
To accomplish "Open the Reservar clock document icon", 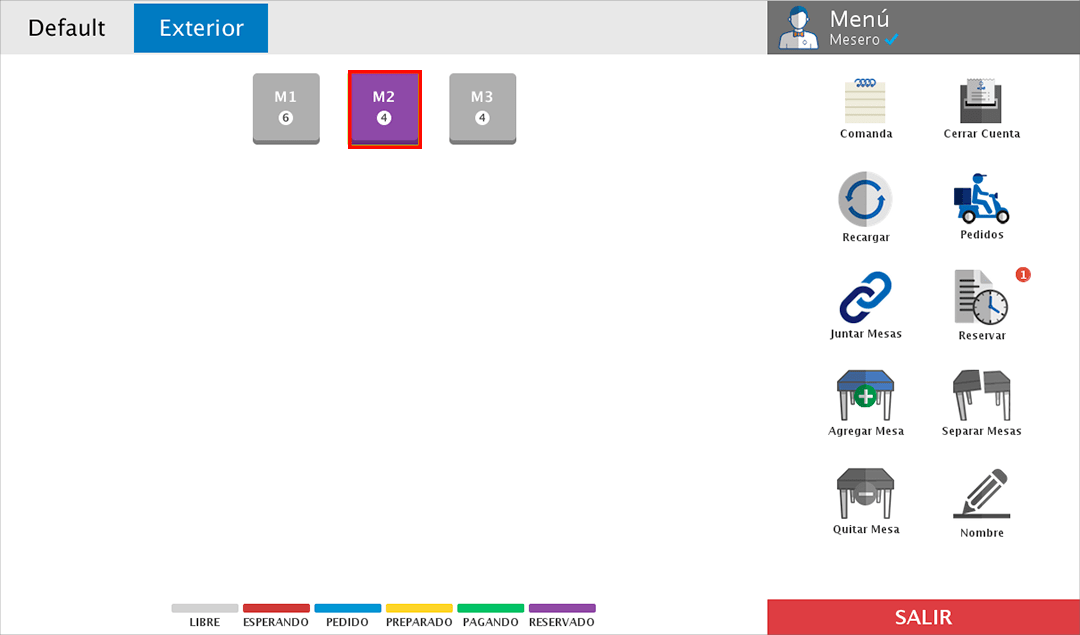I will [x=981, y=298].
